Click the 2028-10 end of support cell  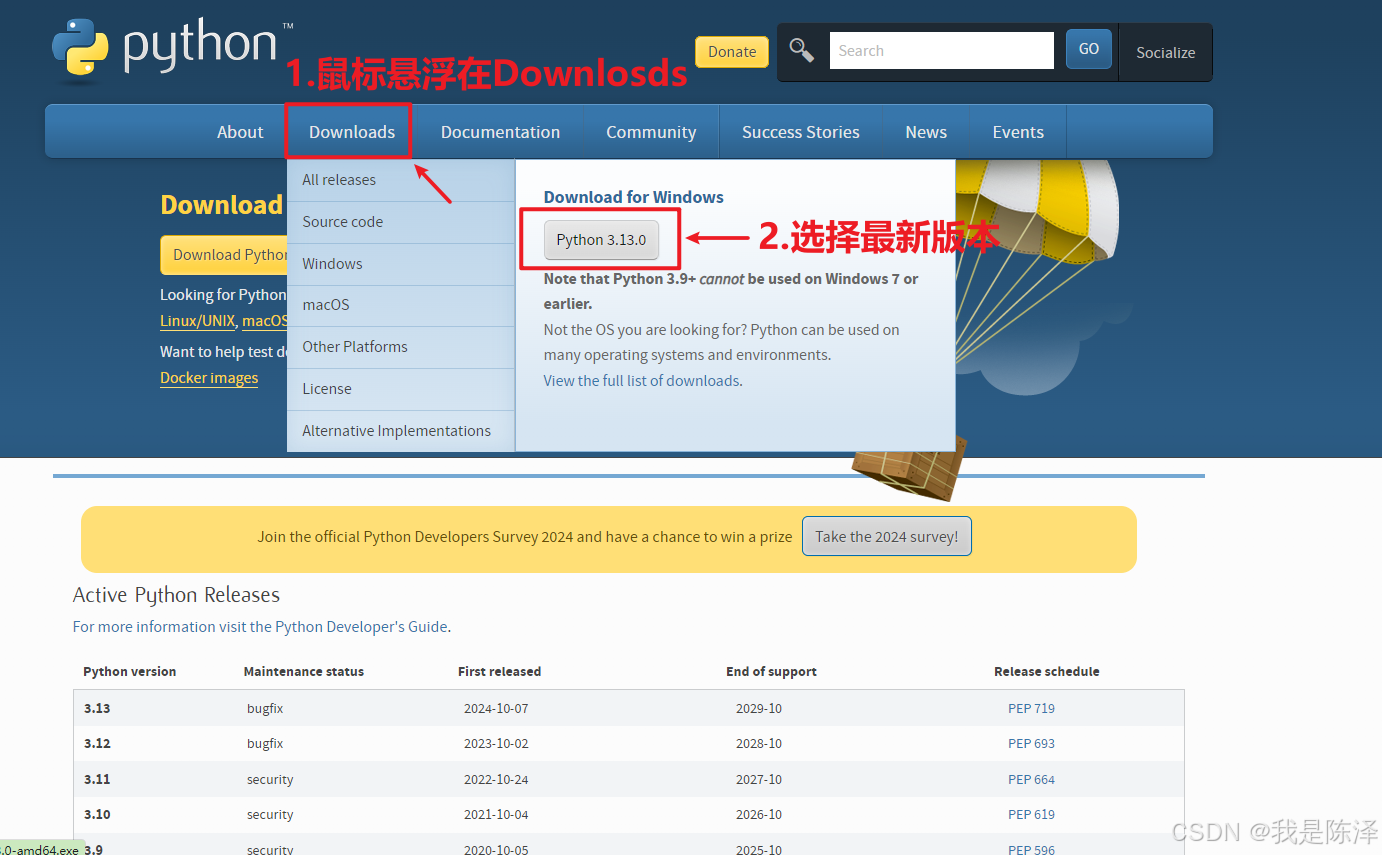[x=759, y=744]
